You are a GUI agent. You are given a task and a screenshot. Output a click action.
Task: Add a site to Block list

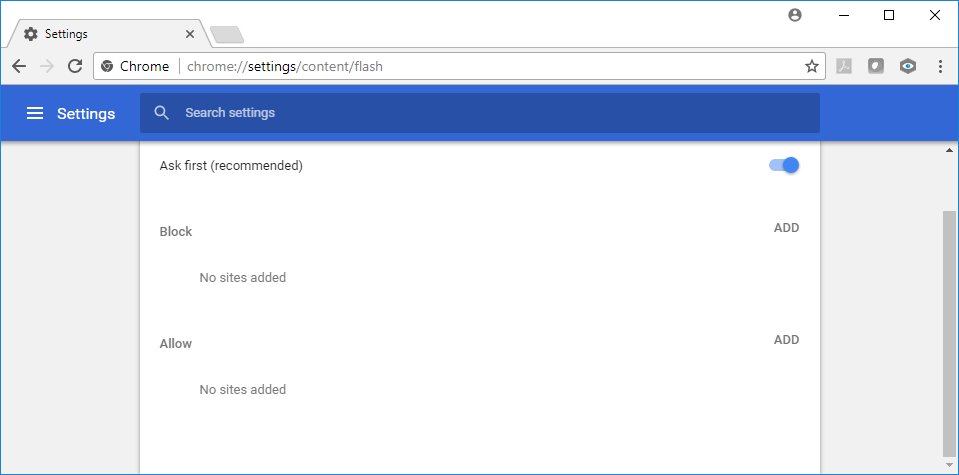[x=787, y=228]
